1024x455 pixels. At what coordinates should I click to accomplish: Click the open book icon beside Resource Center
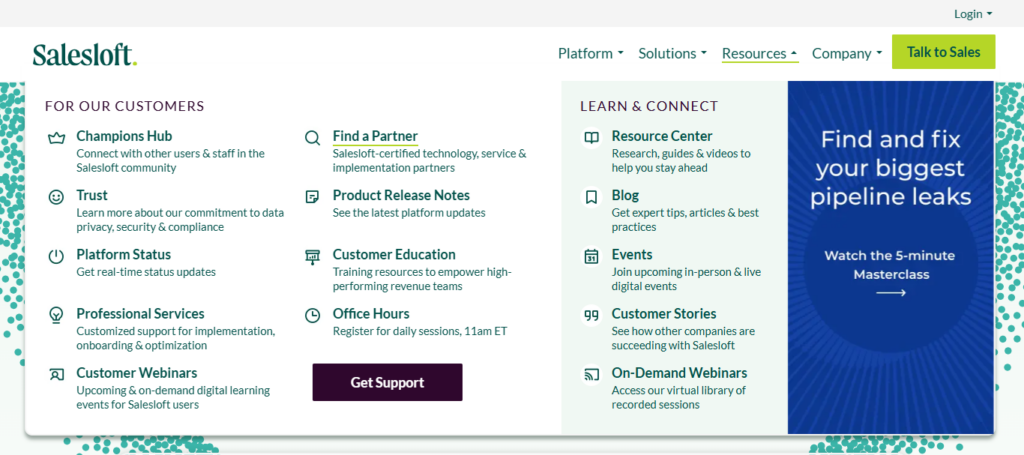pos(592,138)
